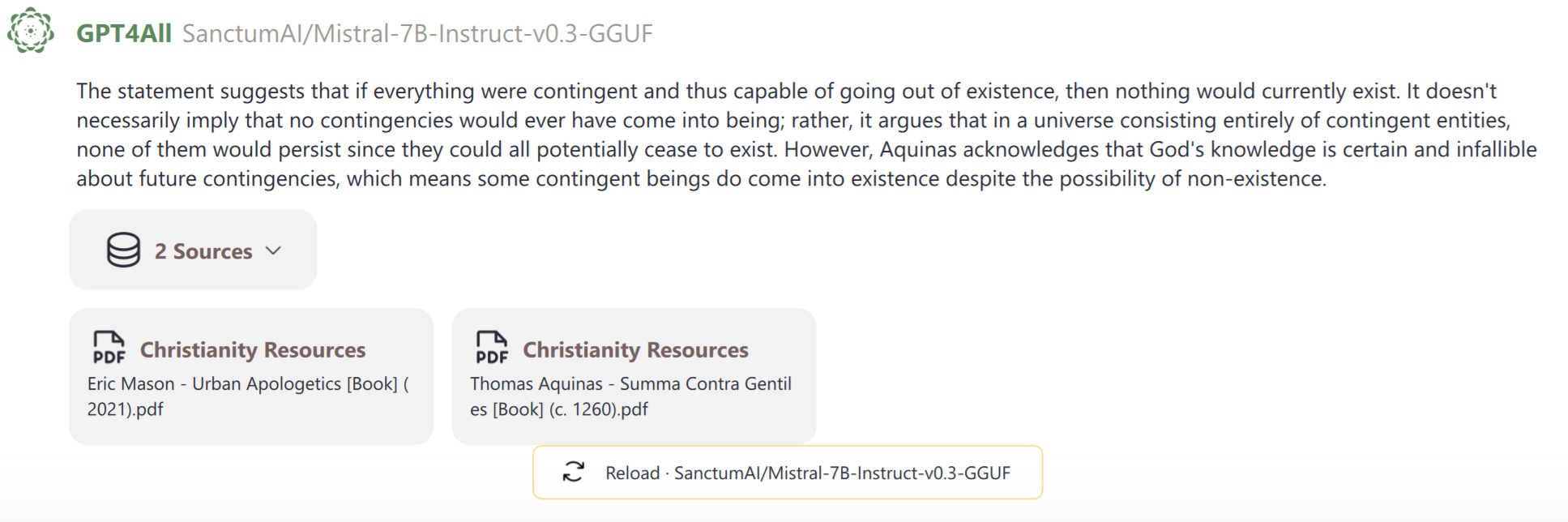Click the Reload SanctumAI/Mistral-7B model button text
This screenshot has height=522, width=1568.
(x=807, y=473)
